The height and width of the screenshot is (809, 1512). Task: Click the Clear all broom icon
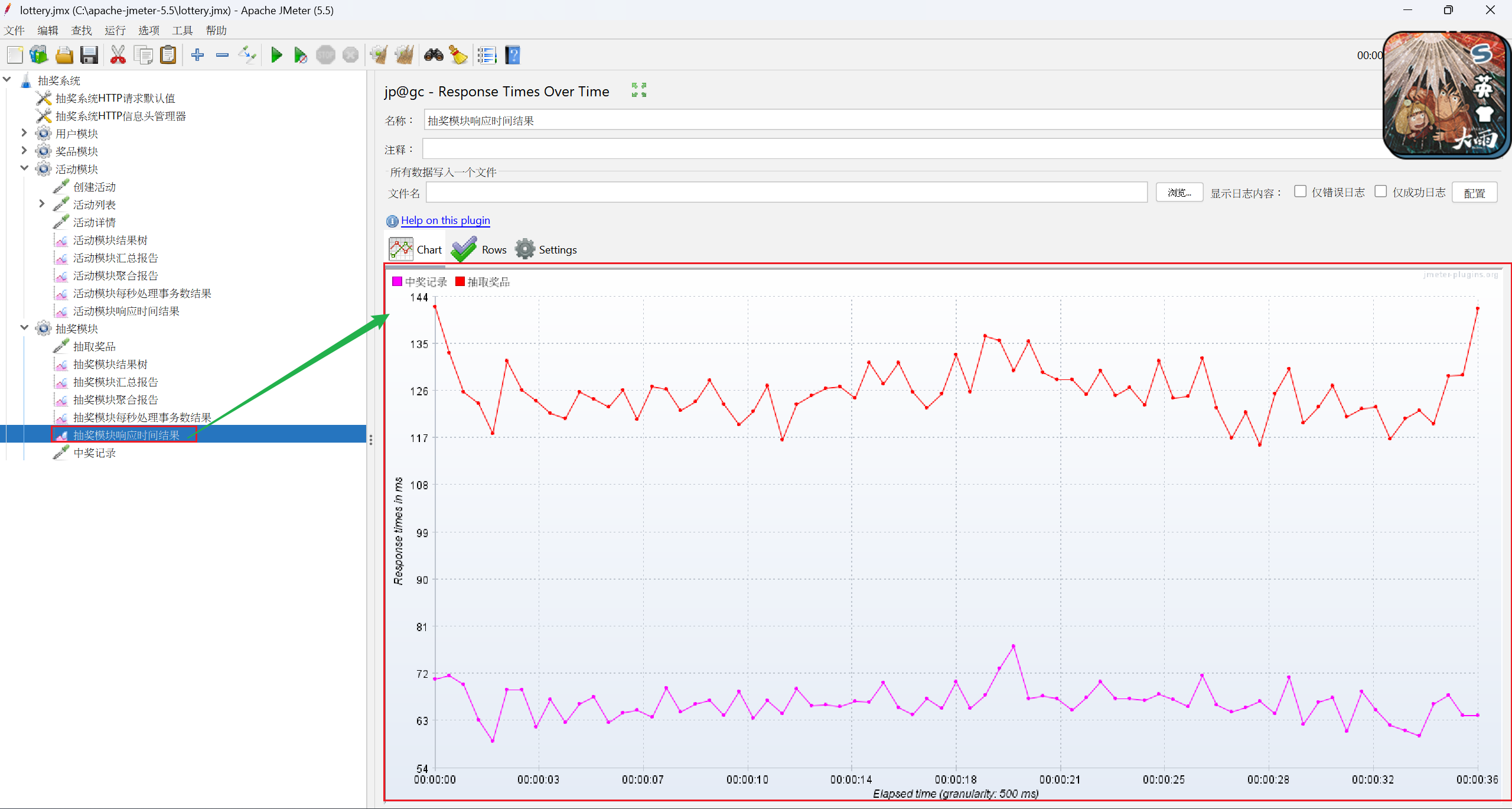(x=405, y=56)
